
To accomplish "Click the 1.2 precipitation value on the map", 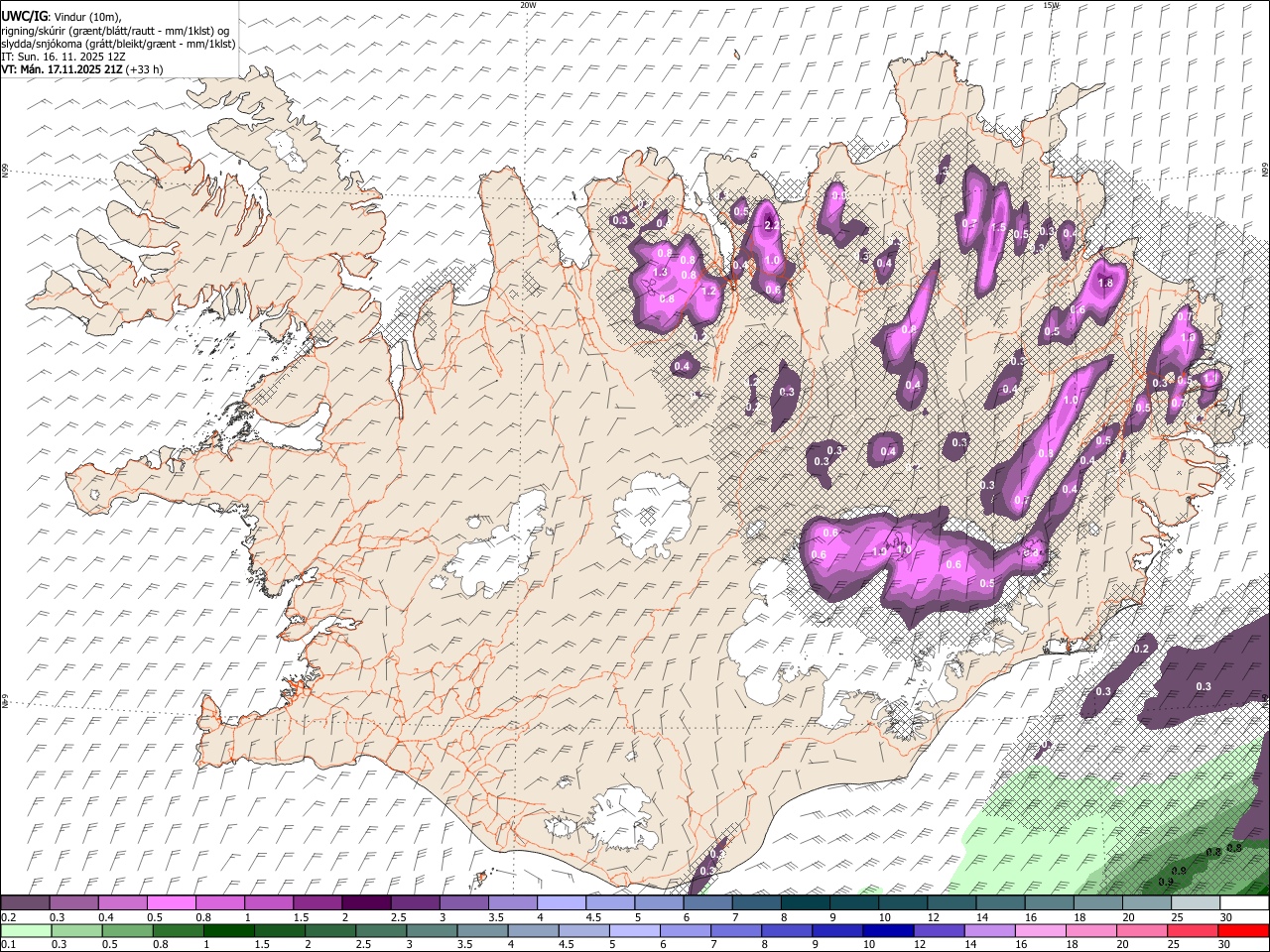I will coord(708,292).
